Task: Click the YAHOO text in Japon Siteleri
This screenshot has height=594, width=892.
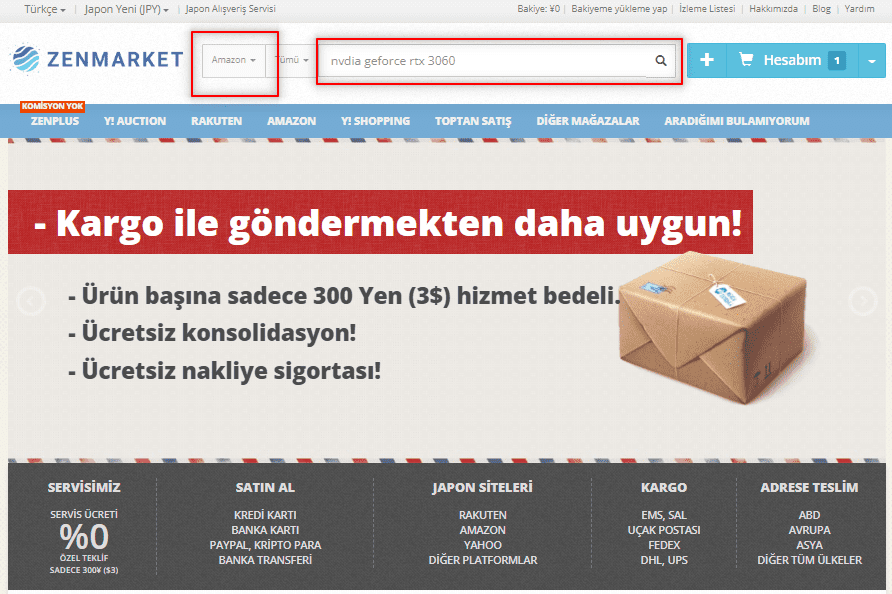Action: (x=482, y=545)
